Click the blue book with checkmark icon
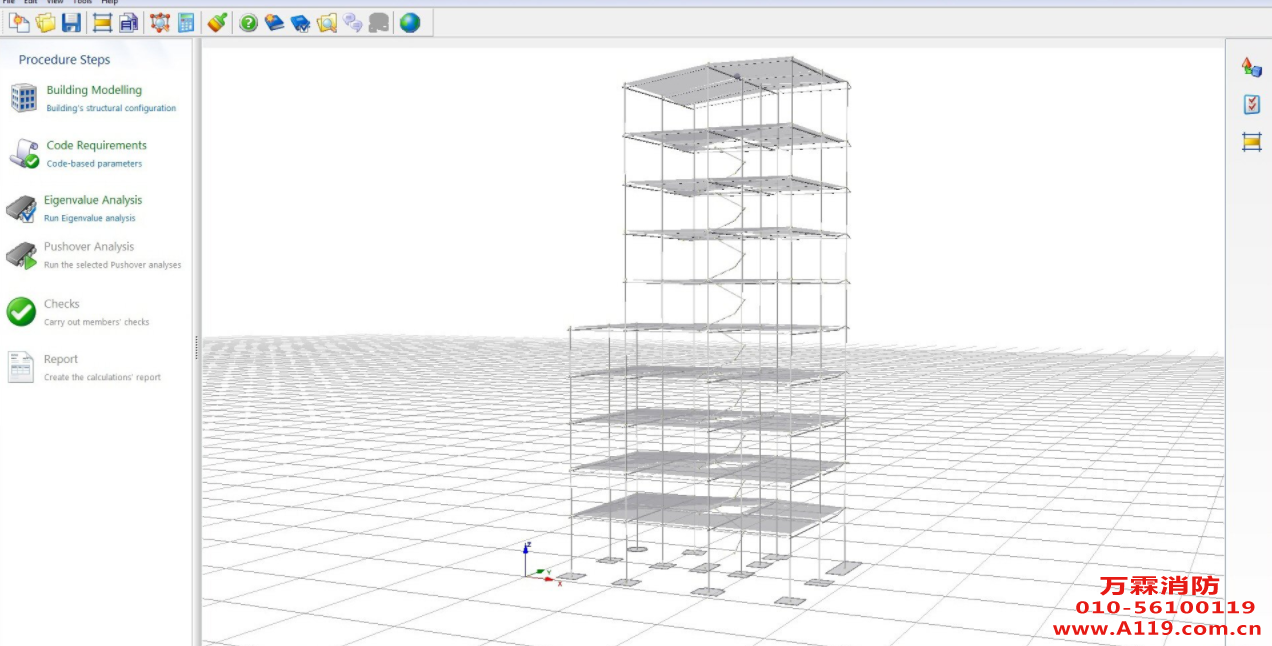Image resolution: width=1272 pixels, height=646 pixels. [x=300, y=23]
